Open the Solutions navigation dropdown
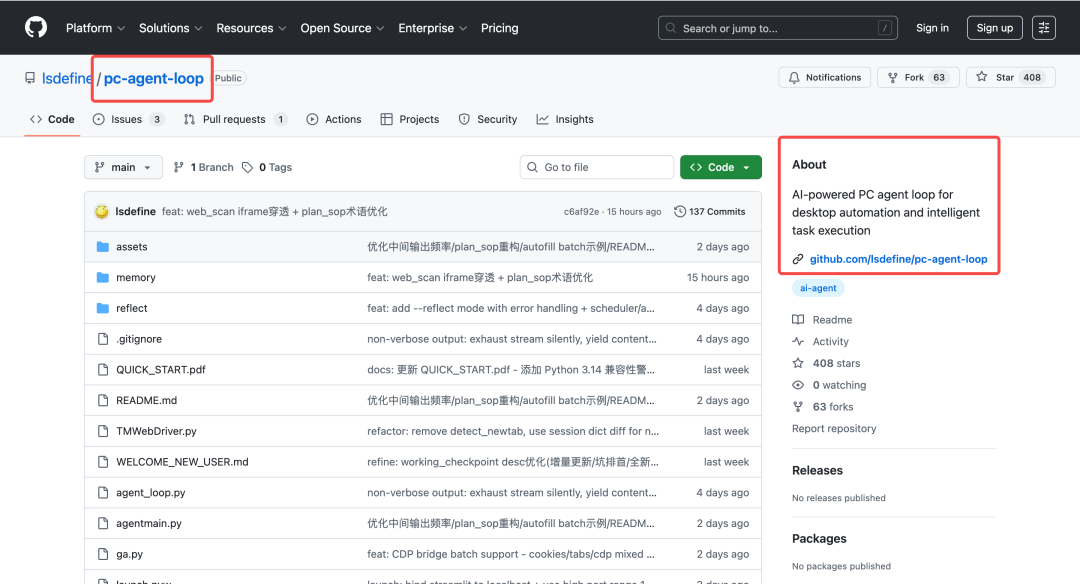 170,28
